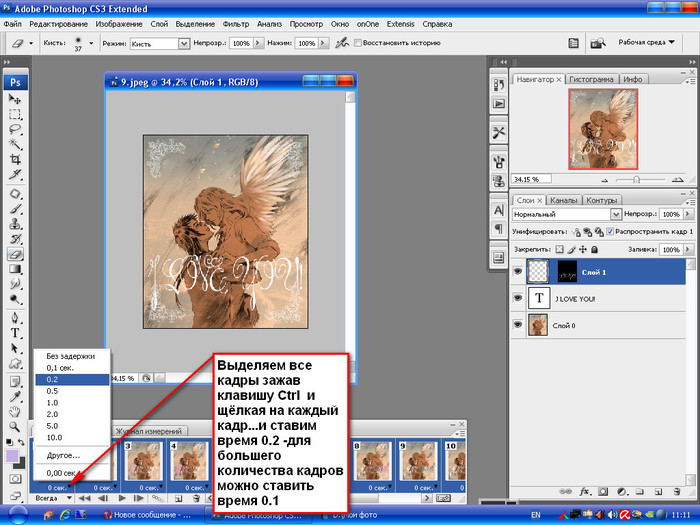Open the eraser Mode dropdown
This screenshot has width=700, height=525.
pos(183,43)
